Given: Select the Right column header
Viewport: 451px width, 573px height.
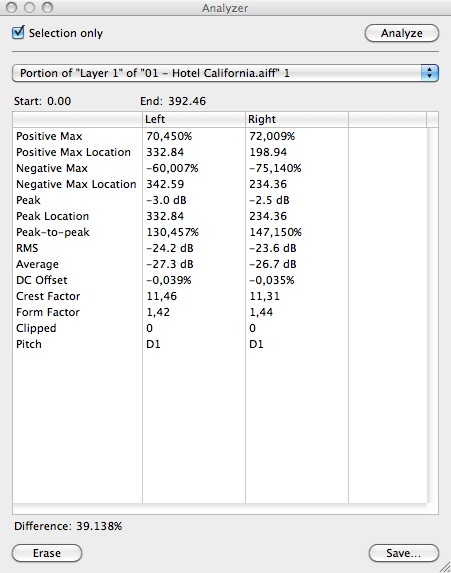Looking at the screenshot, I should coord(297,119).
